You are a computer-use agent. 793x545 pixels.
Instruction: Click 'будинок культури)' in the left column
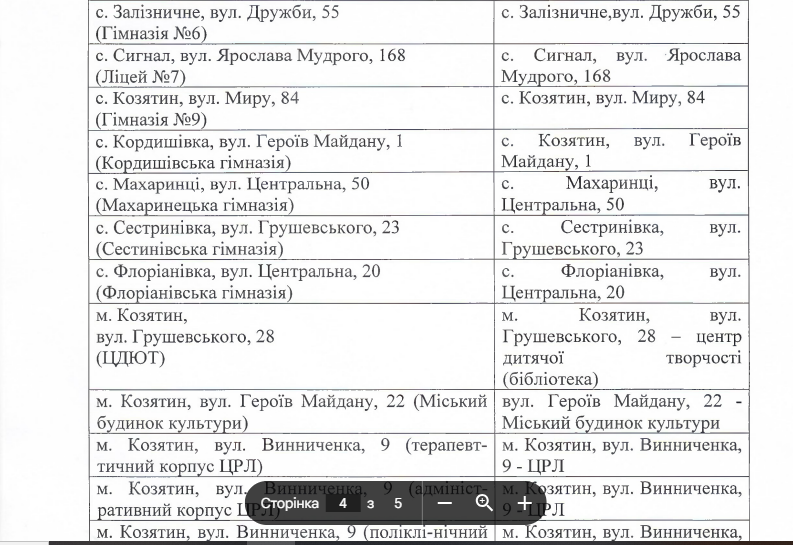[x=171, y=423]
